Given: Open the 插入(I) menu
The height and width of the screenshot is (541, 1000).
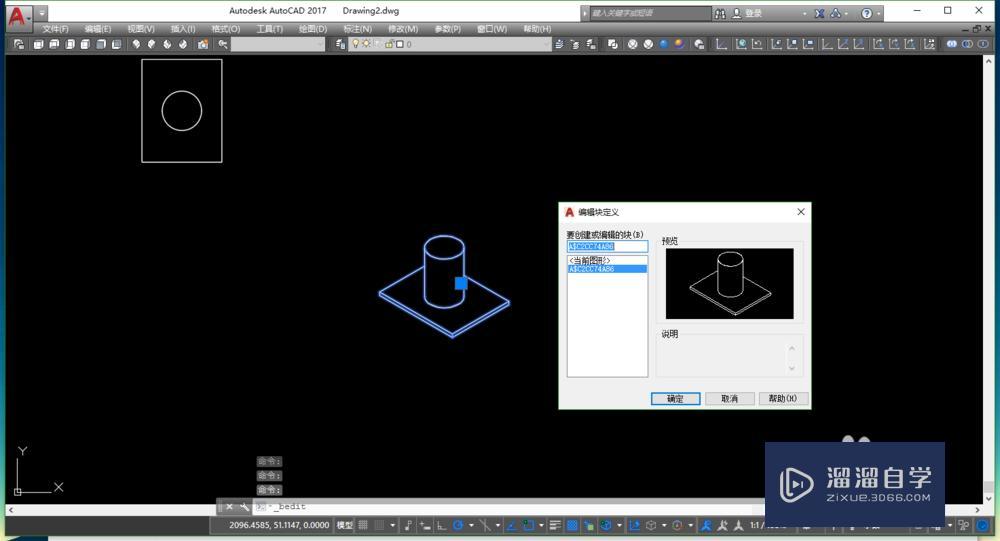Looking at the screenshot, I should coord(183,29).
